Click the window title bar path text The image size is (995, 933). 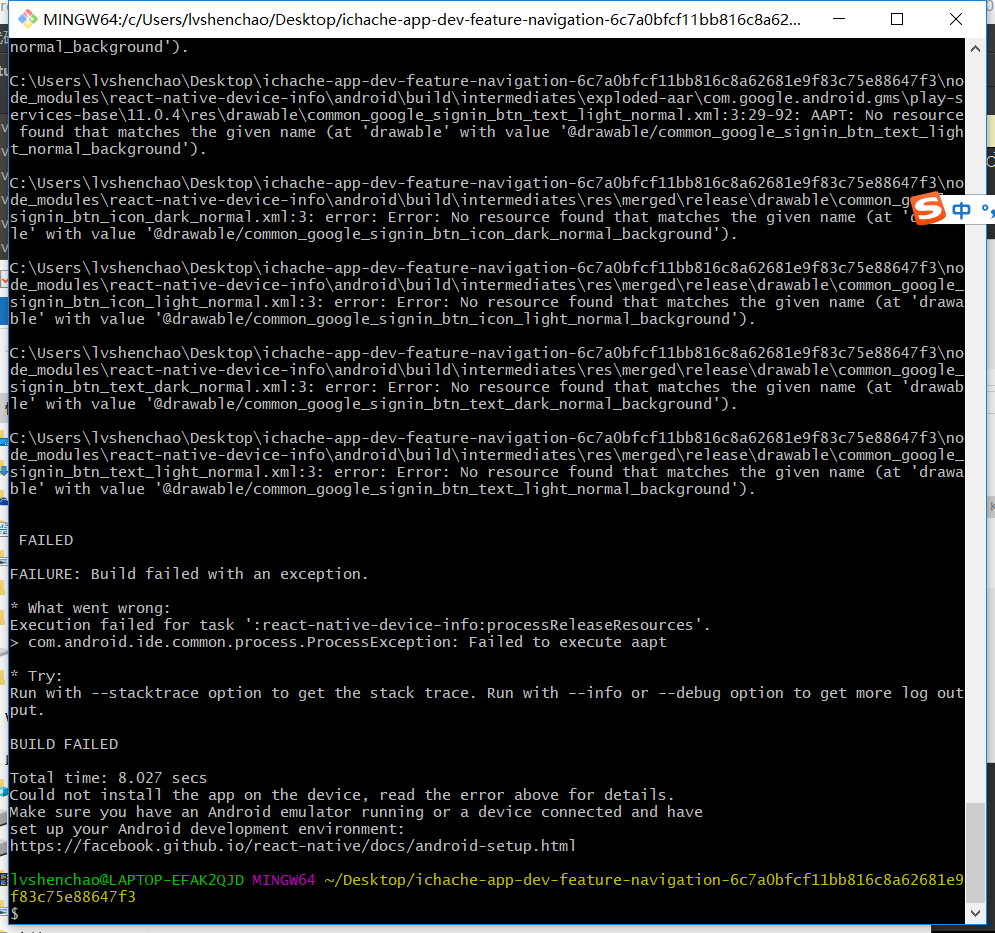point(421,20)
